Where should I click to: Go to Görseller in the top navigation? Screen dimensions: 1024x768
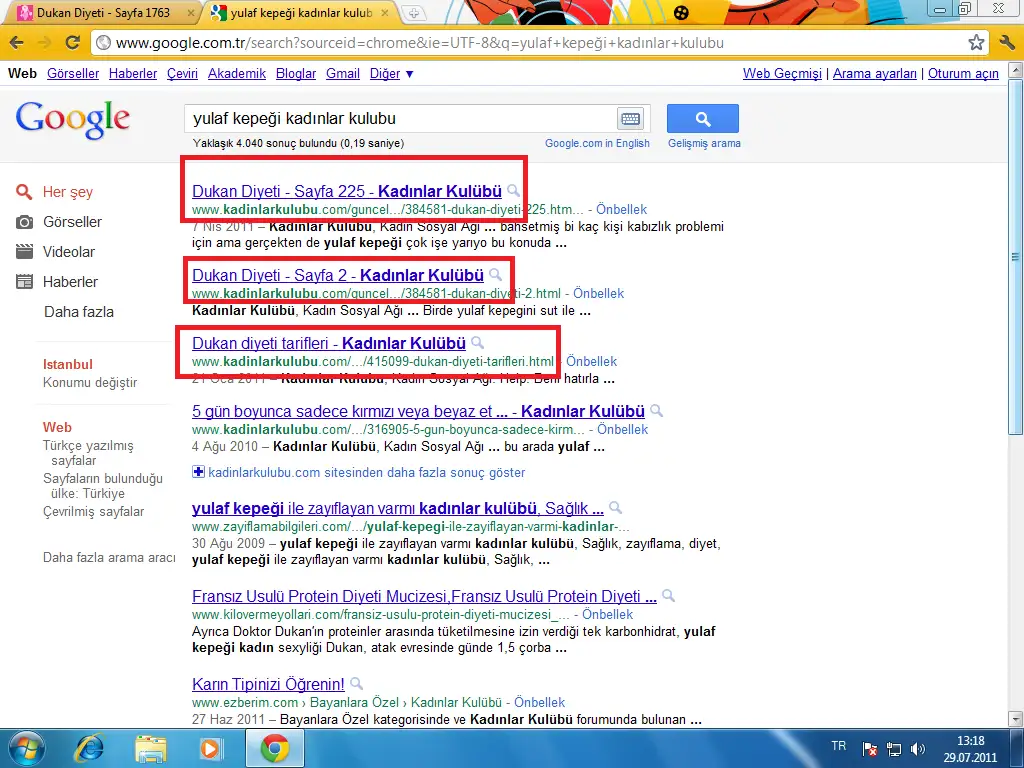click(x=73, y=74)
